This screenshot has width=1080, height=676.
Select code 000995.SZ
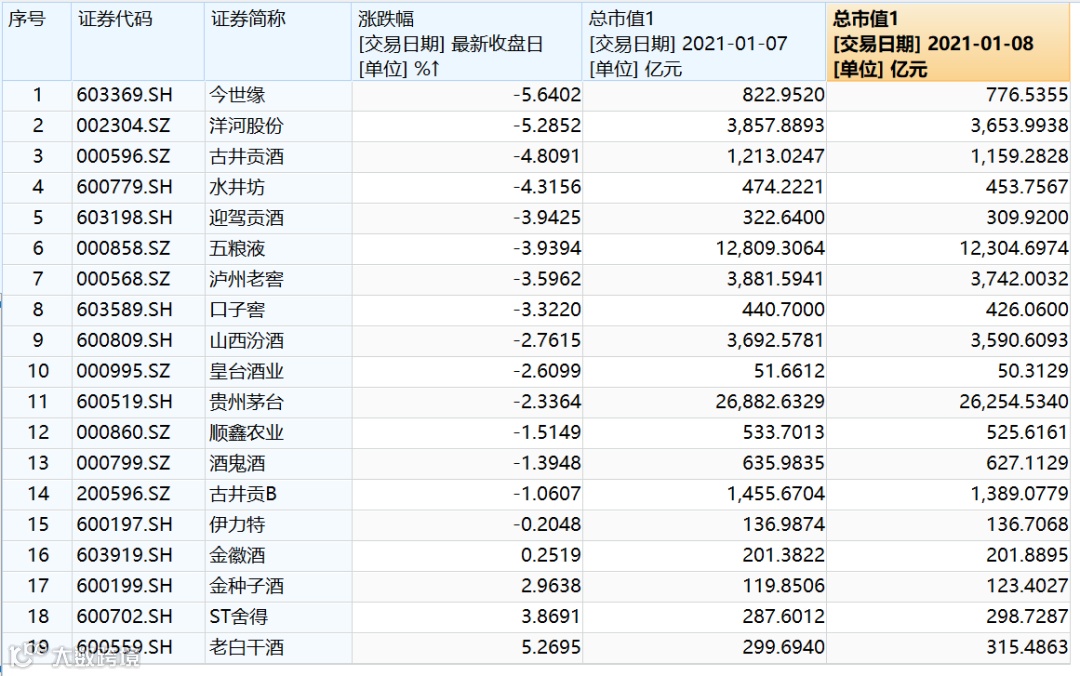click(x=123, y=371)
